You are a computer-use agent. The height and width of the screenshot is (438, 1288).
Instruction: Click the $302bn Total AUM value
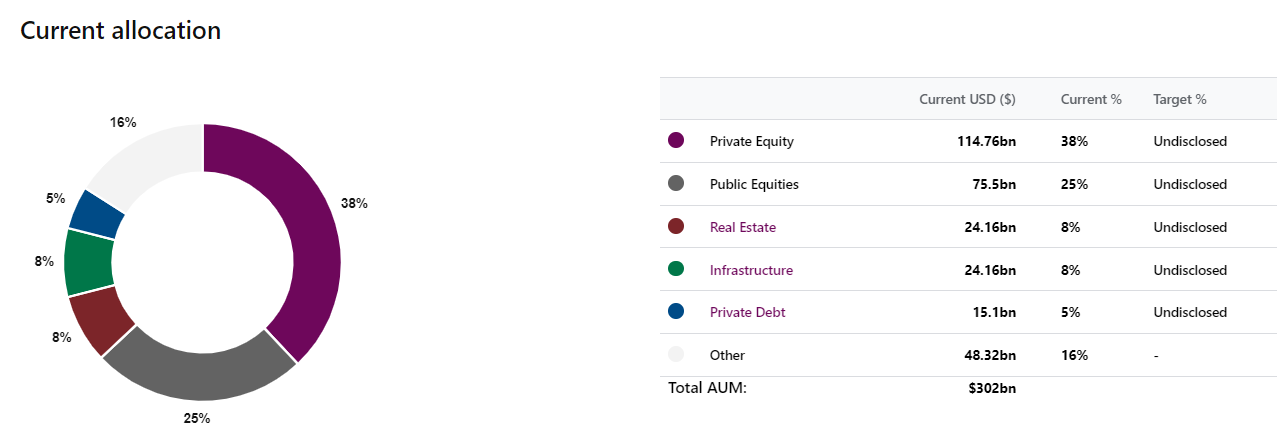tap(992, 387)
